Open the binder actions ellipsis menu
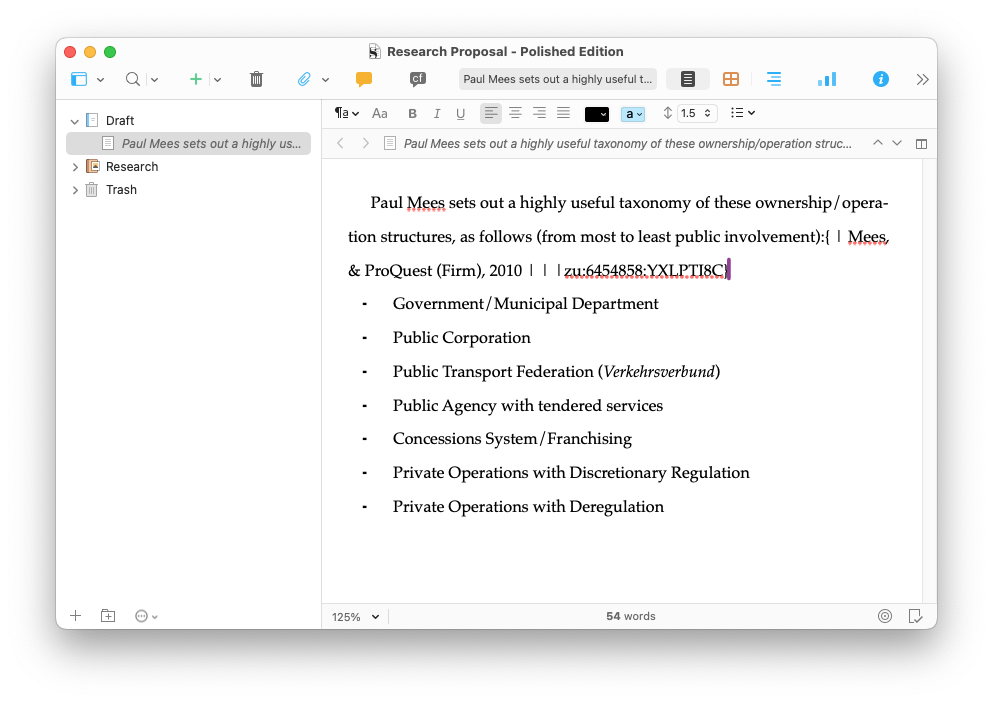This screenshot has height=703, width=993. coord(146,616)
